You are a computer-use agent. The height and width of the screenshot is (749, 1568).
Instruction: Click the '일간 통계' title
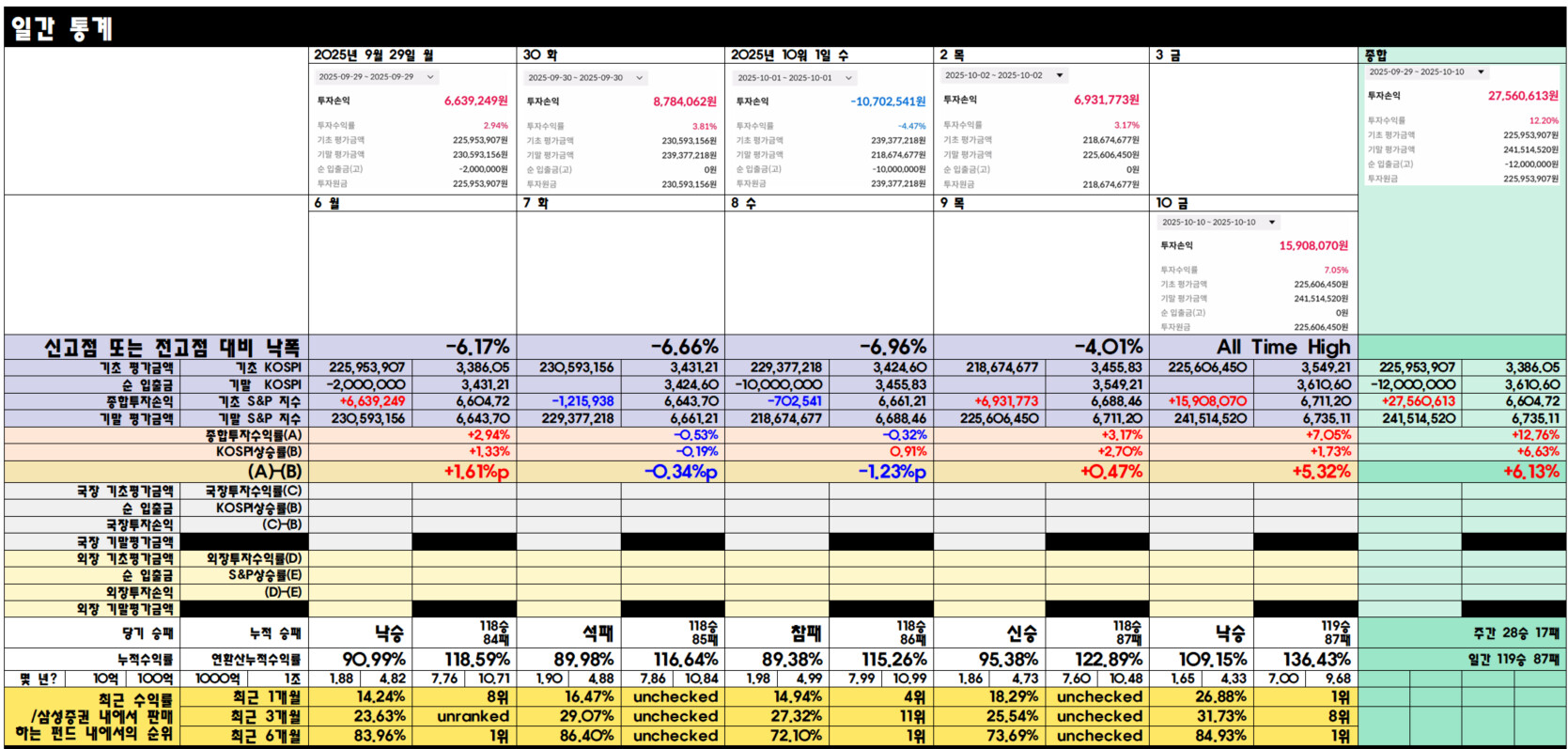tap(62, 28)
